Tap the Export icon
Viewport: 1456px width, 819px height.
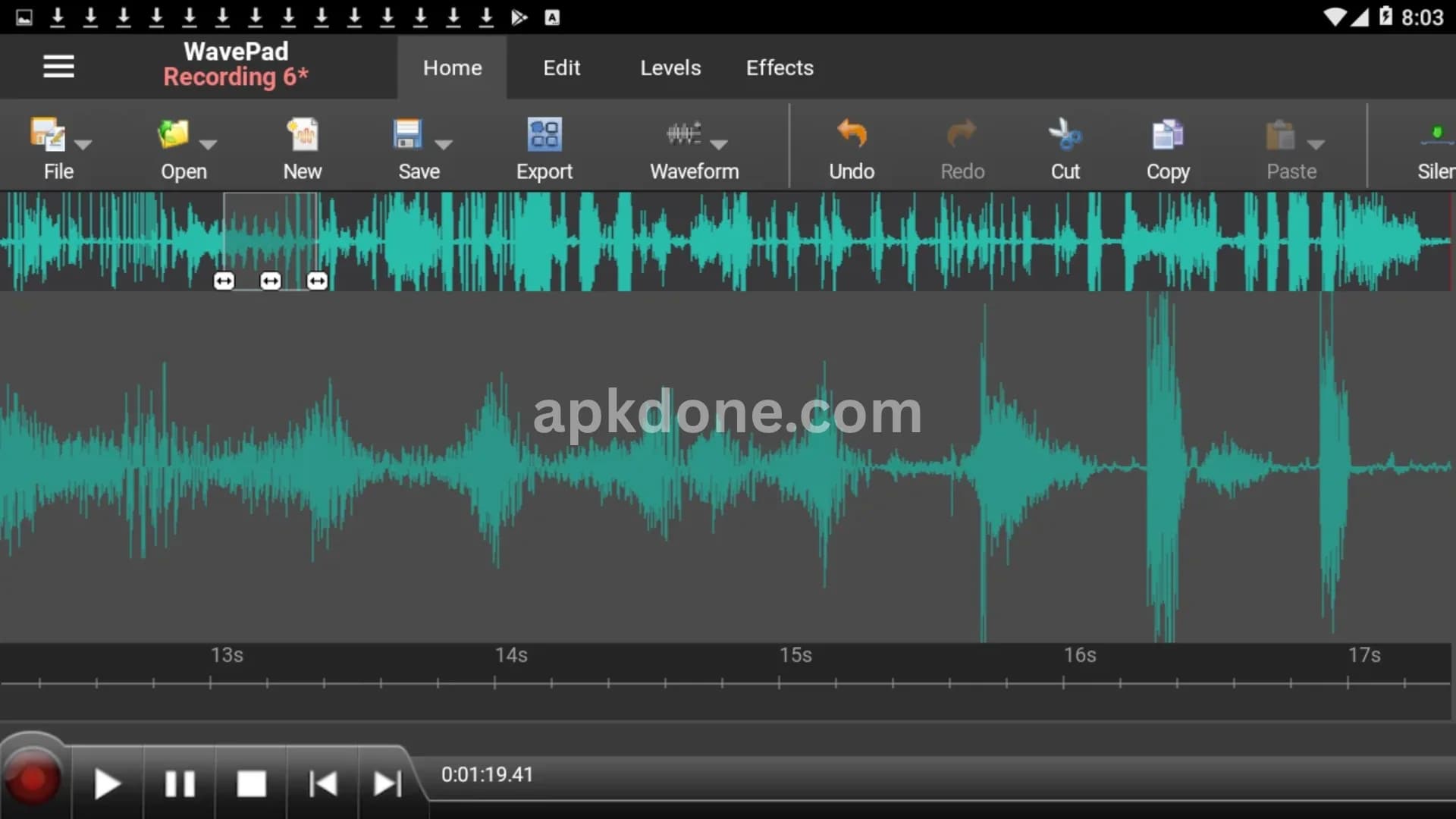click(x=544, y=135)
